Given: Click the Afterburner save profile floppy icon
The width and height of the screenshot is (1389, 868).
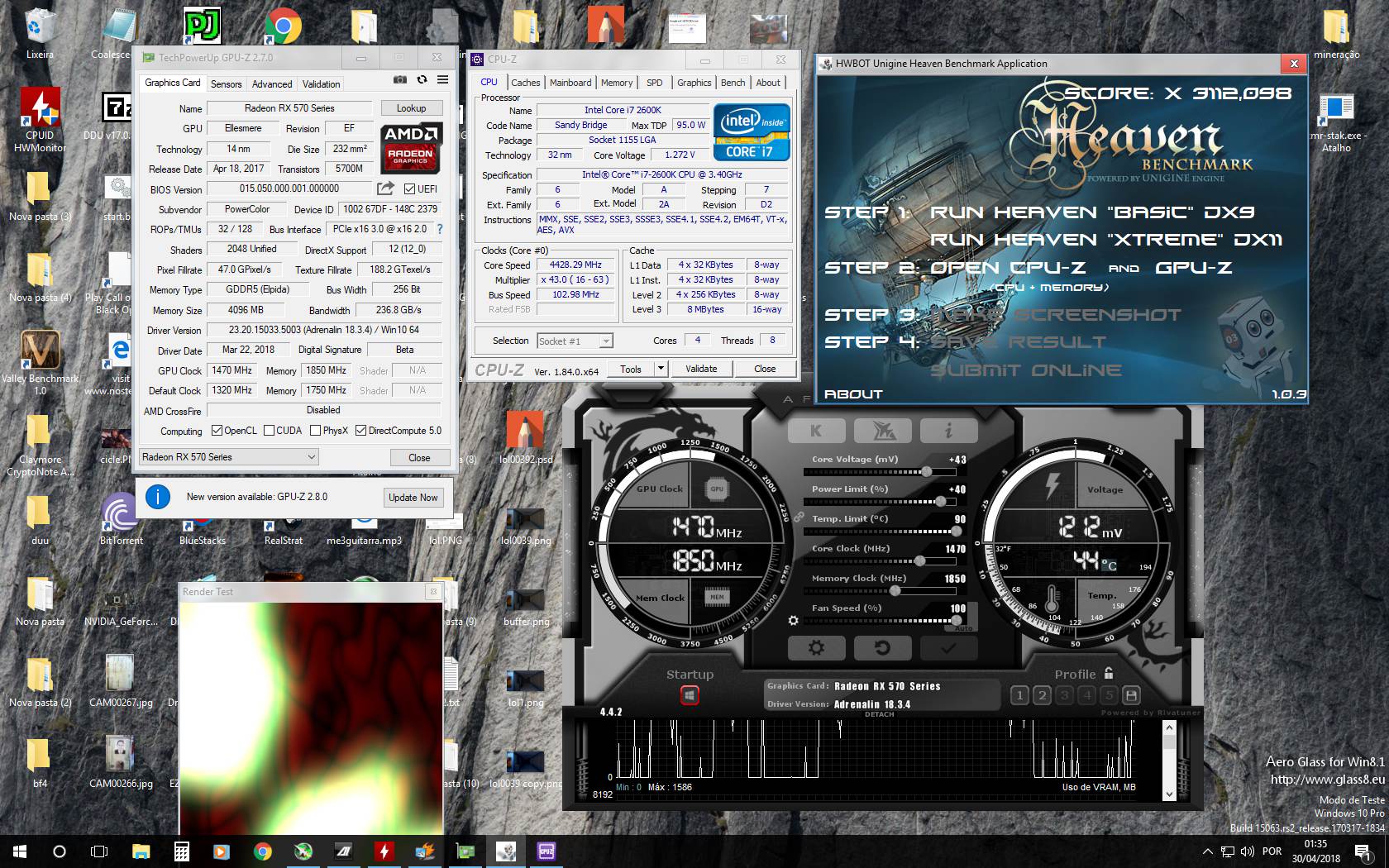Looking at the screenshot, I should pos(1132,695).
